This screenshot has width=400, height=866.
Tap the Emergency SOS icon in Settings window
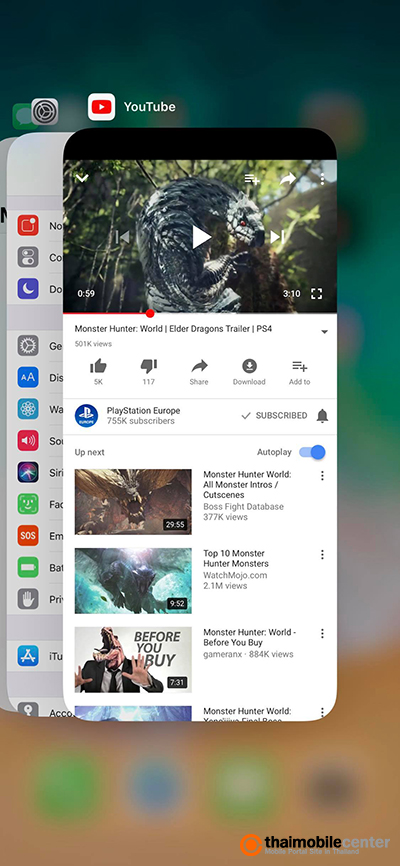click(x=28, y=535)
